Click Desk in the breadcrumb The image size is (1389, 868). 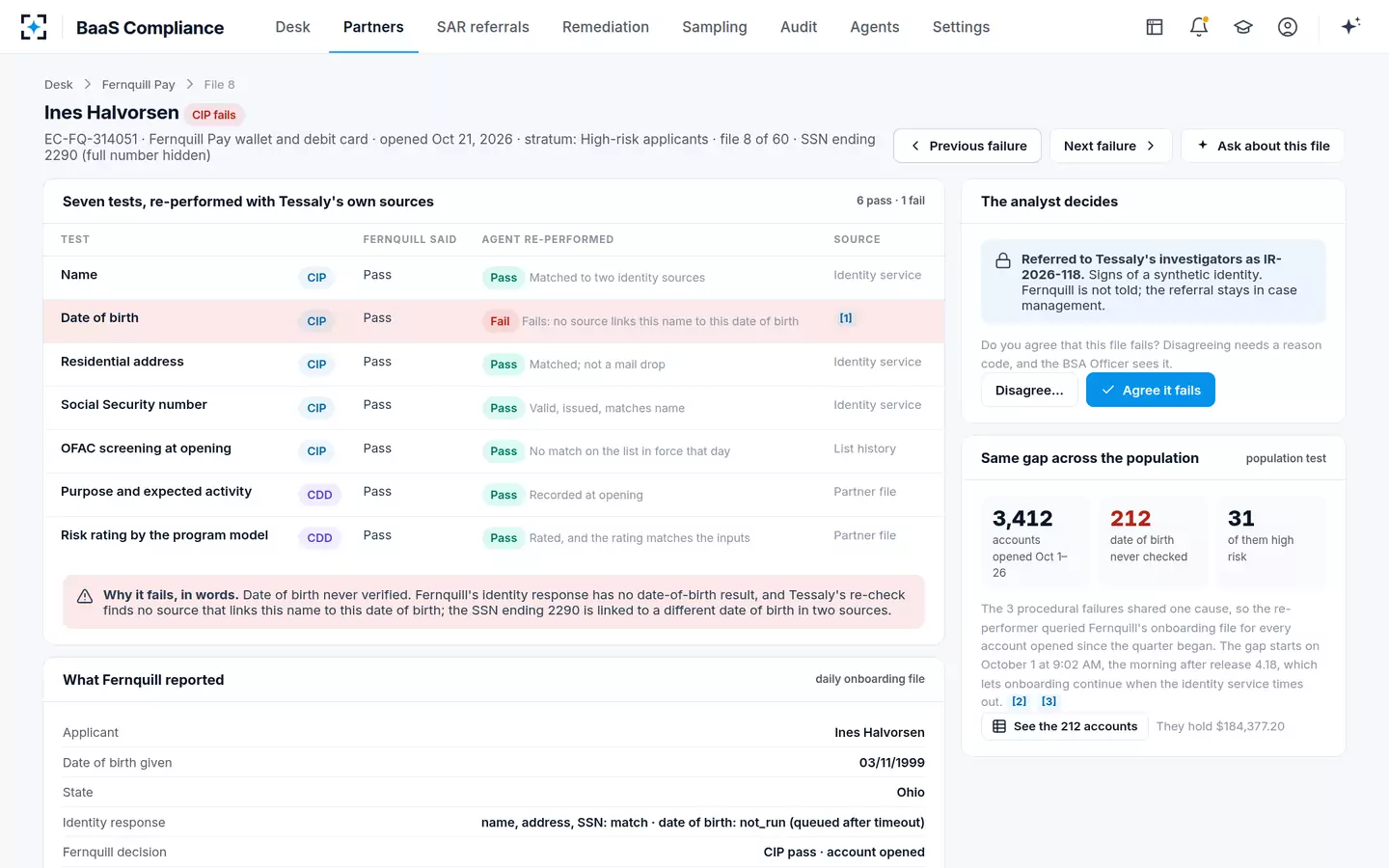point(58,85)
